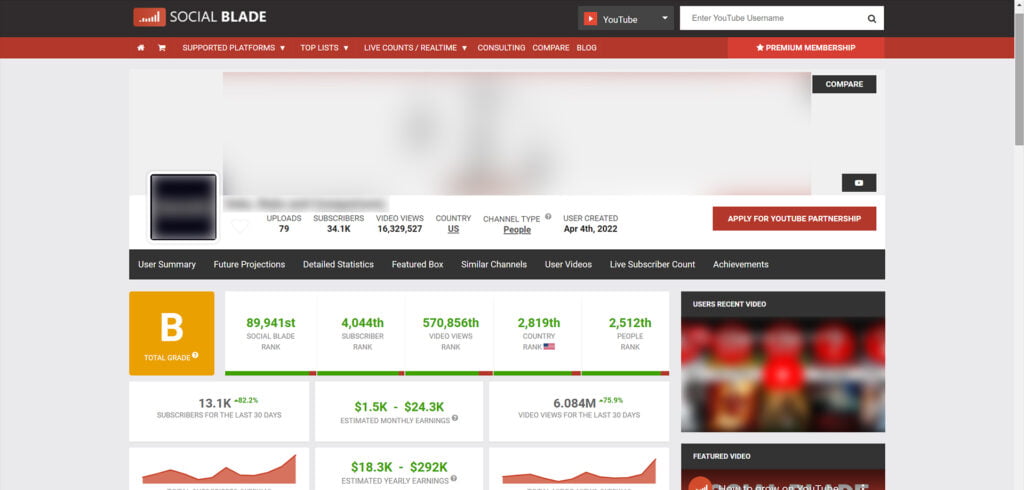This screenshot has height=490, width=1024.
Task: Click the Enter YouTube Username search field
Action: pos(770,18)
